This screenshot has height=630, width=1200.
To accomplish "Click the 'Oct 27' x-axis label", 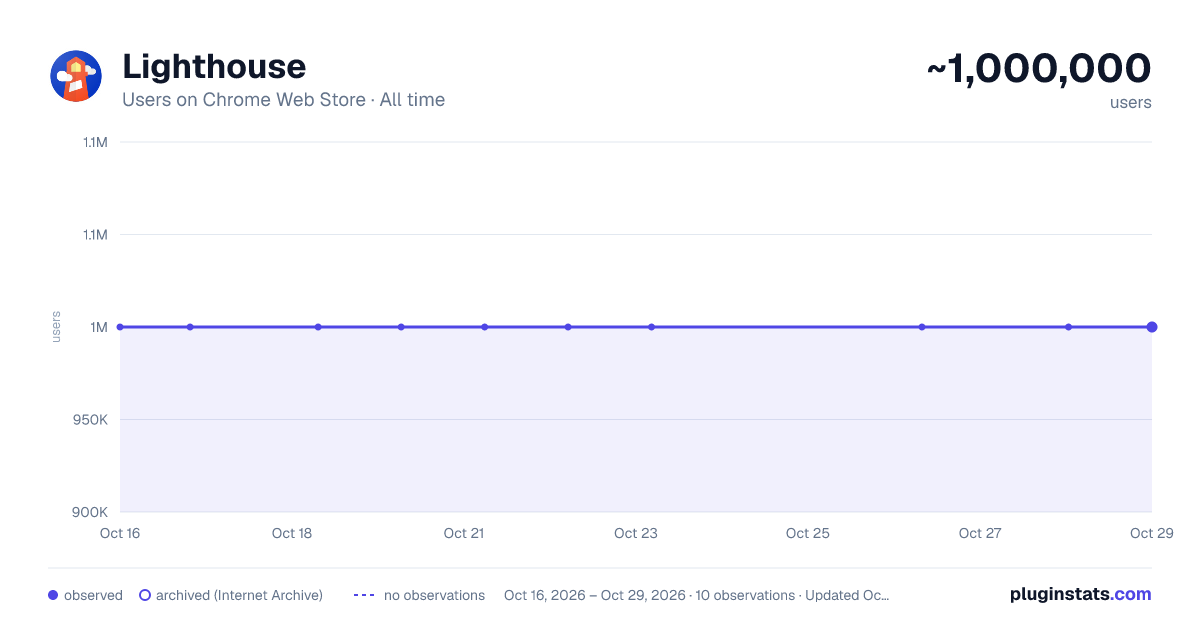I will click(980, 533).
